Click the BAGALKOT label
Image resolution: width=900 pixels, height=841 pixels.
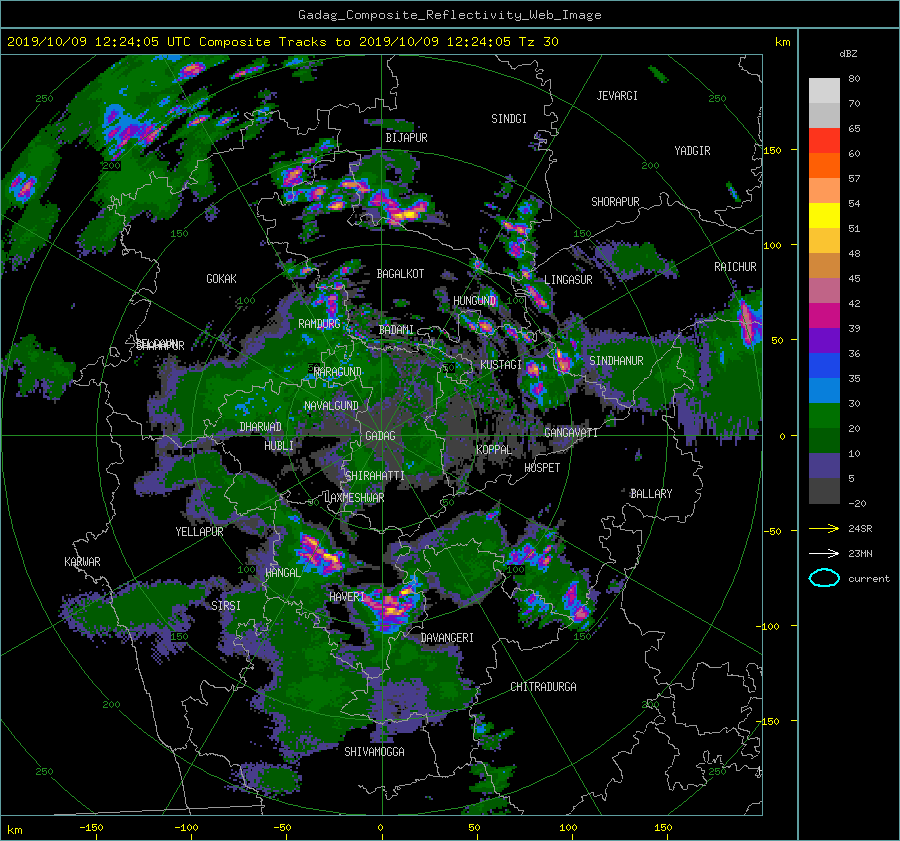pos(400,274)
